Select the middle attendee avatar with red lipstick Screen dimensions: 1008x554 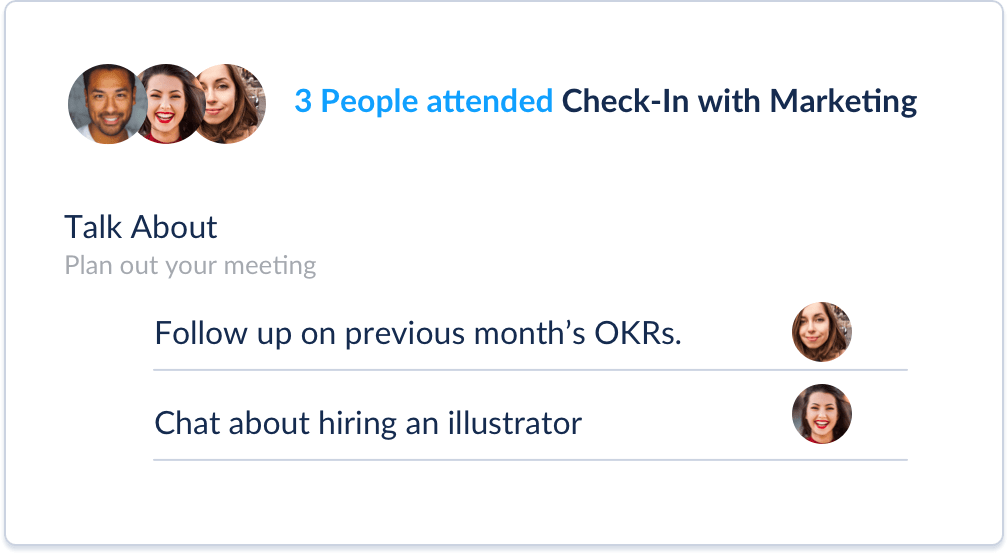point(168,103)
